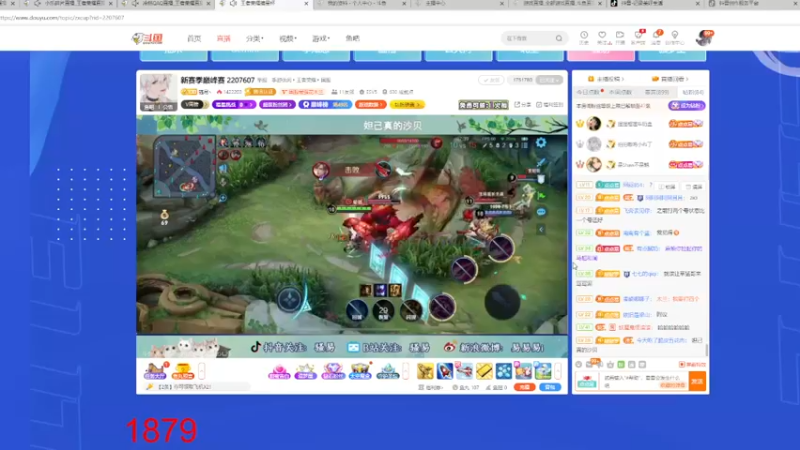
Task: Click the orange send button
Action: click(x=697, y=381)
